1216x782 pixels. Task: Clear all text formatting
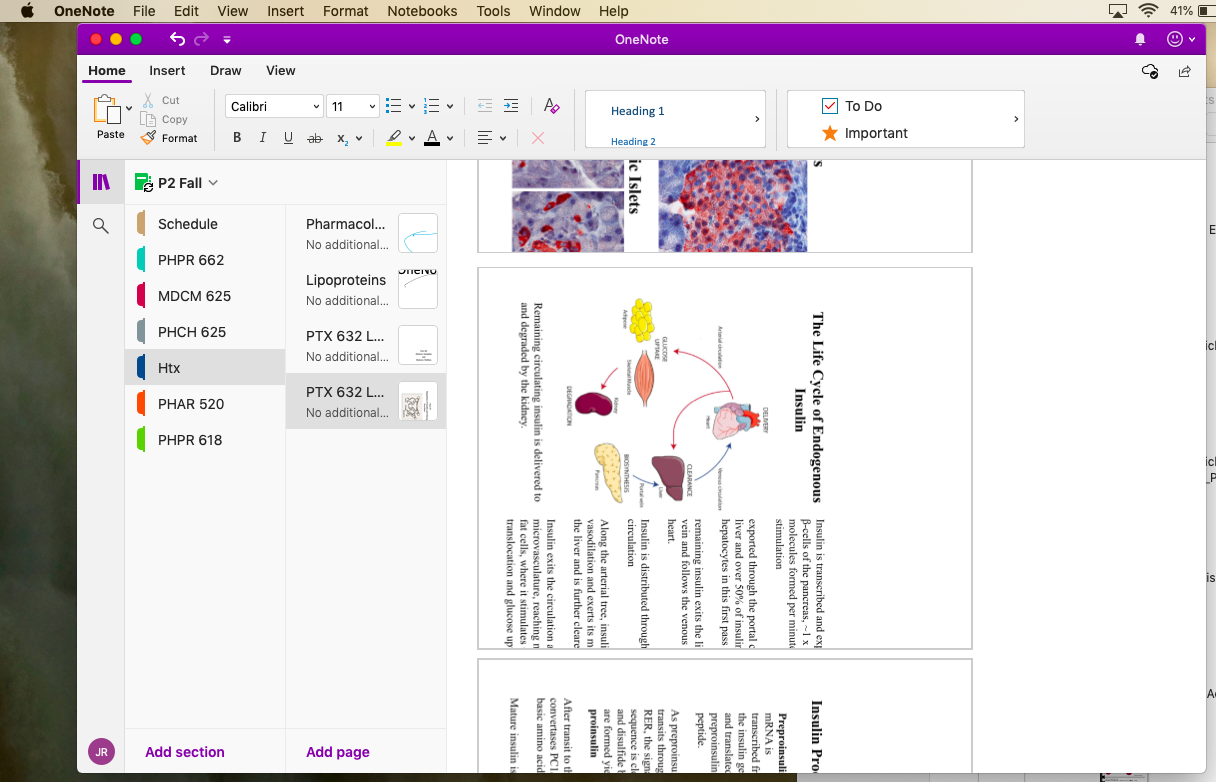pyautogui.click(x=551, y=106)
